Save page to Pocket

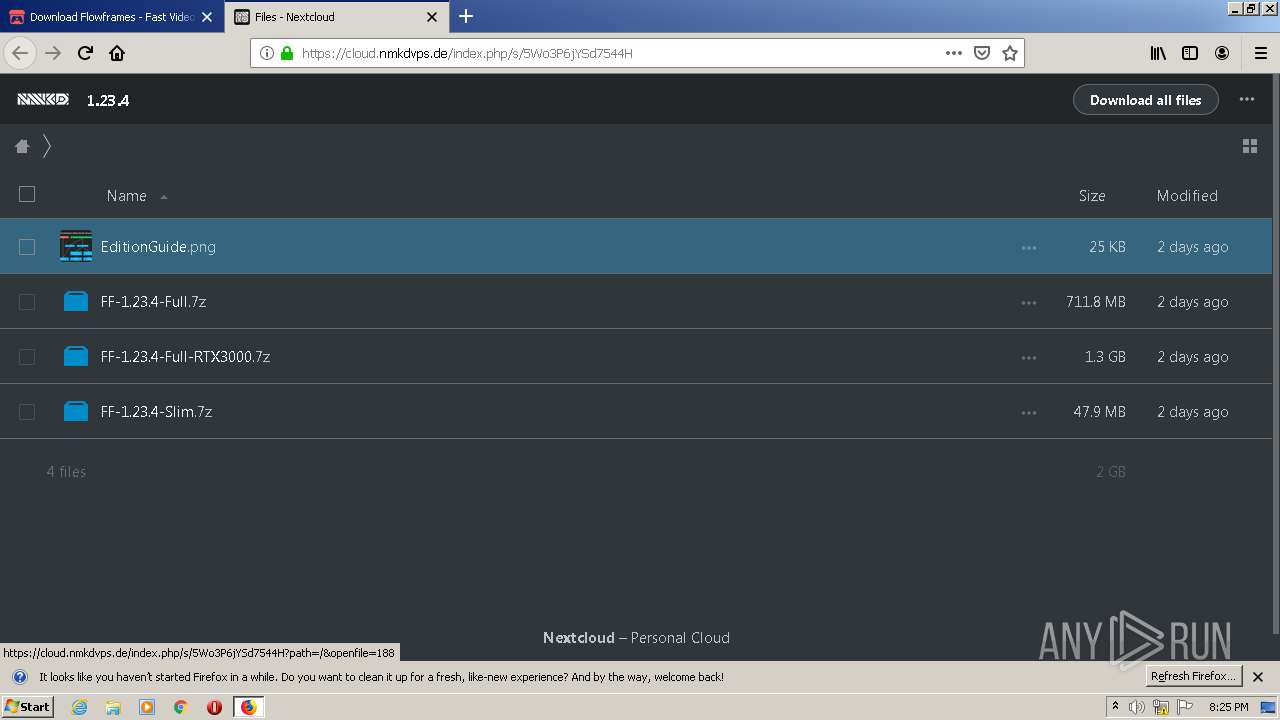coord(982,53)
